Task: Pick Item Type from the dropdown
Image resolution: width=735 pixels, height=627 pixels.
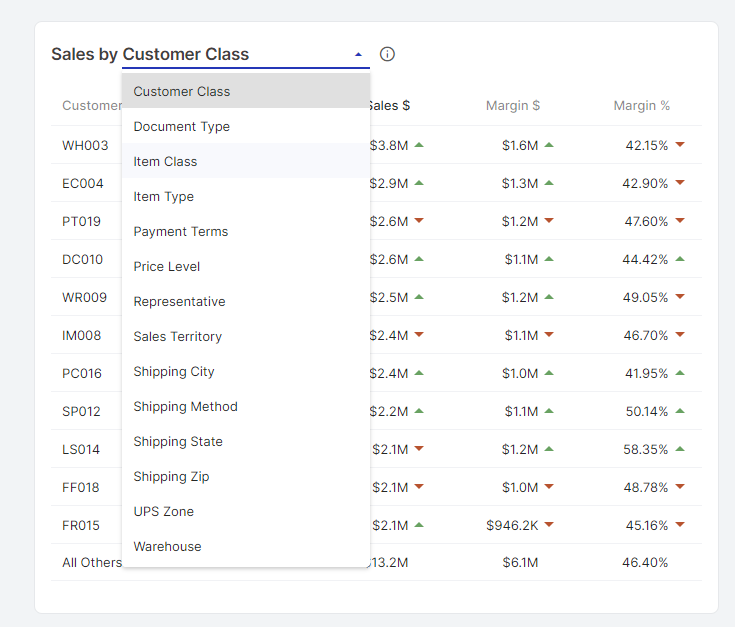Action: tap(164, 196)
